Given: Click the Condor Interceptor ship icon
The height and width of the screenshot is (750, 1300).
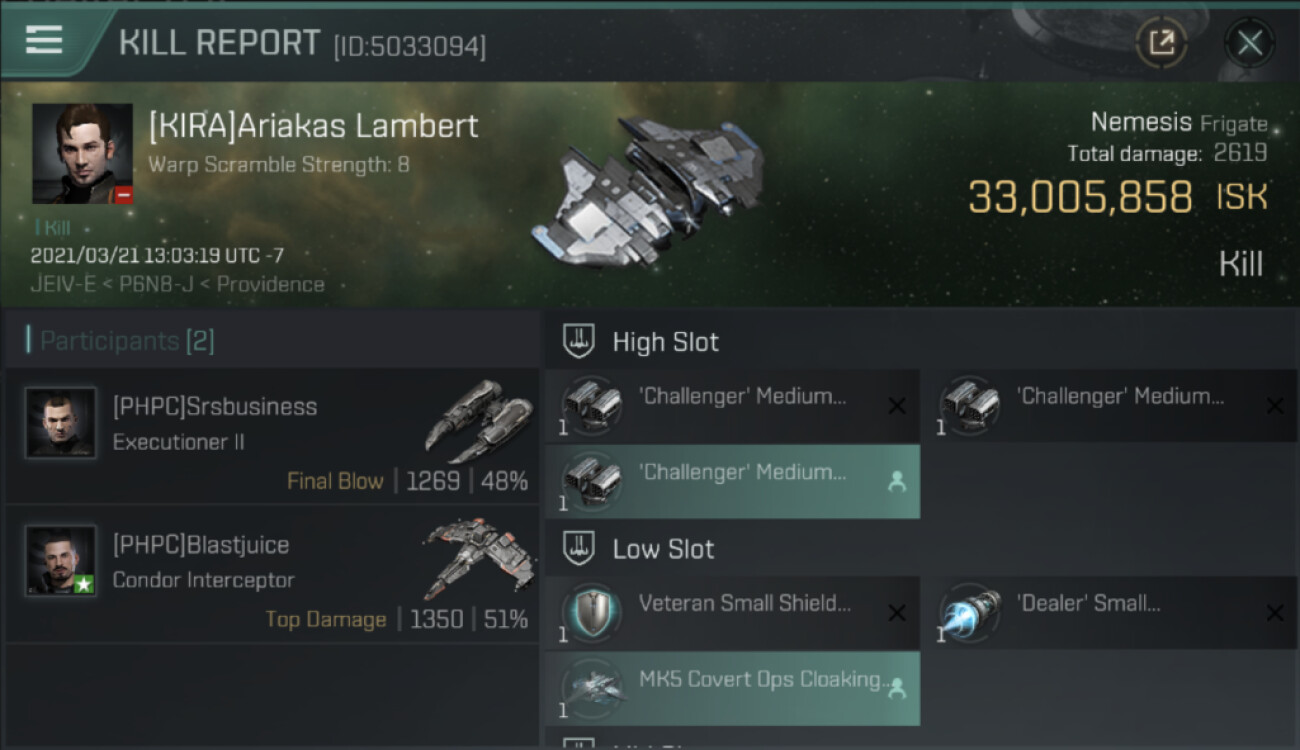Looking at the screenshot, I should coord(478,557).
